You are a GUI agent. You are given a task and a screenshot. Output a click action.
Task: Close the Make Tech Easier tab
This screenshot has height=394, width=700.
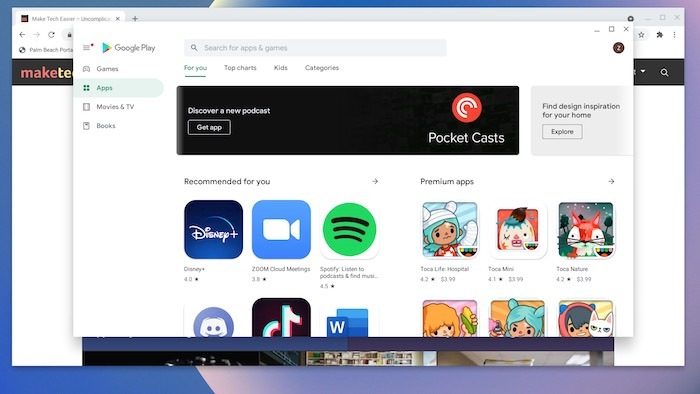118,19
